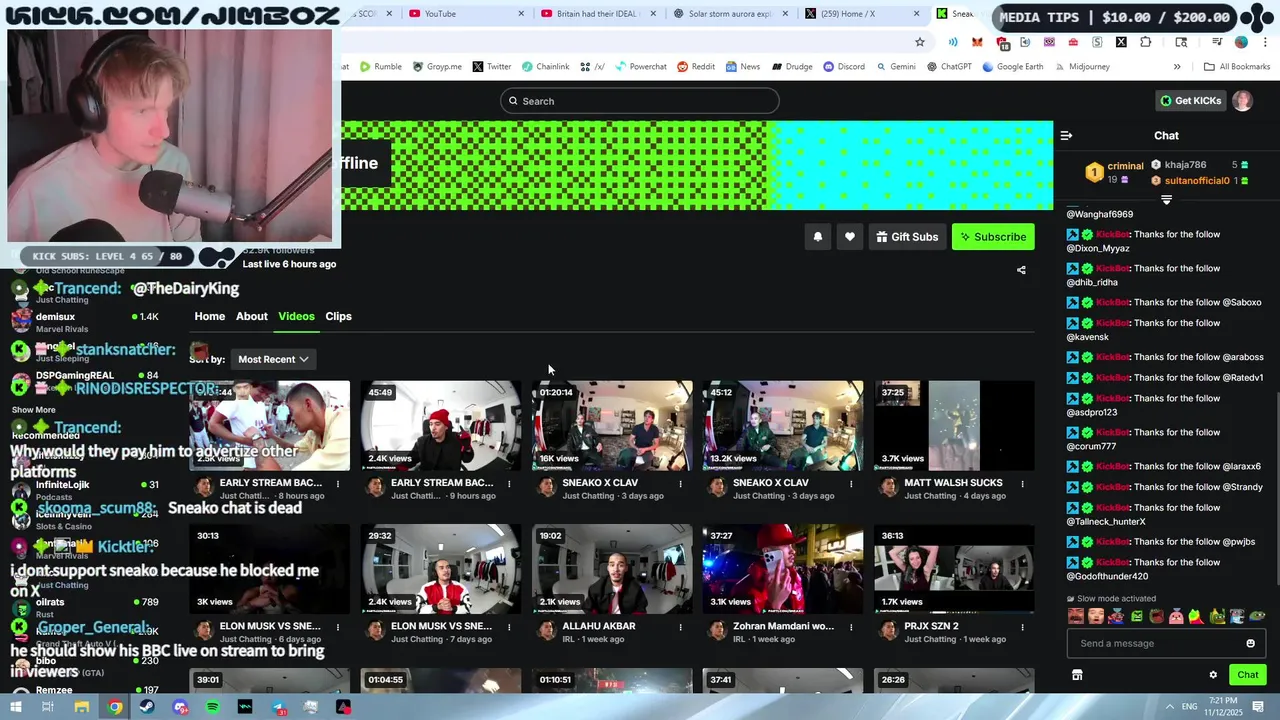Open the Midjourney bookmark

tap(1082, 67)
